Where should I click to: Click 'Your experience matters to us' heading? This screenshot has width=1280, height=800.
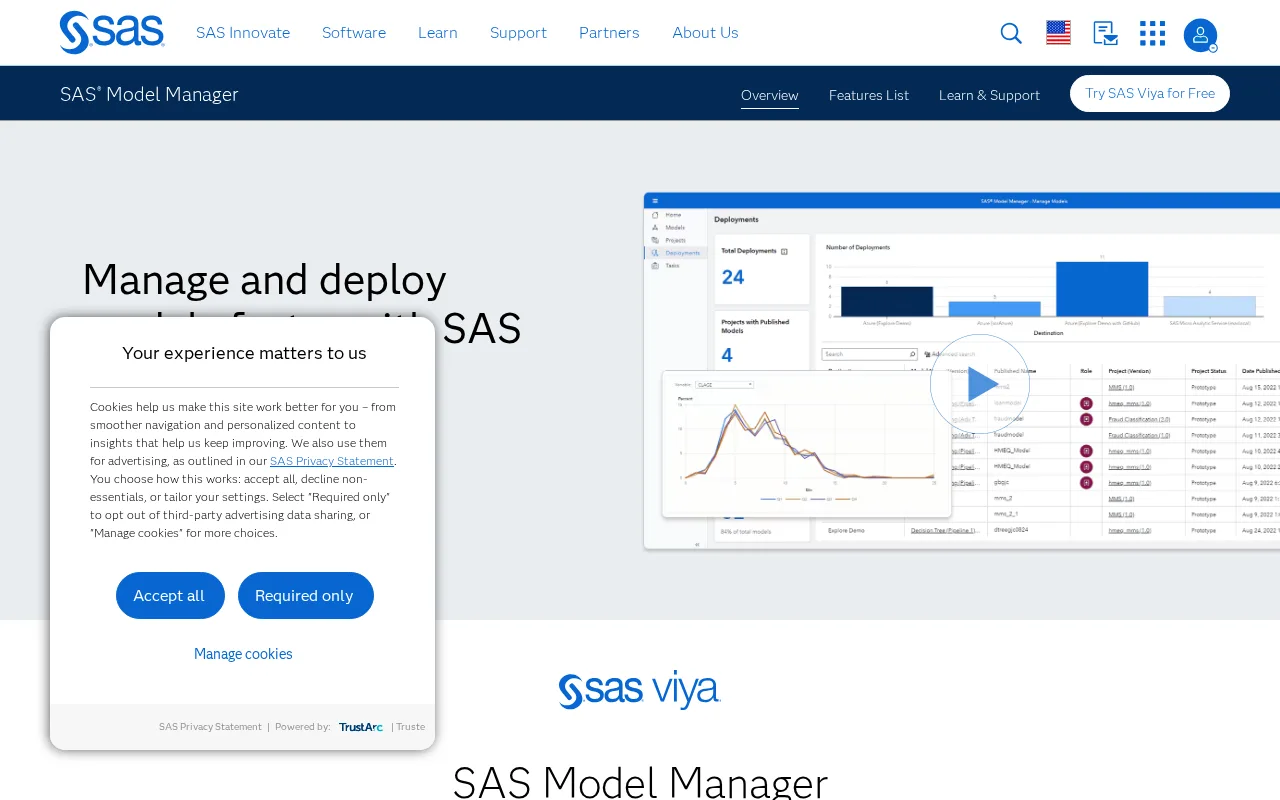[244, 353]
